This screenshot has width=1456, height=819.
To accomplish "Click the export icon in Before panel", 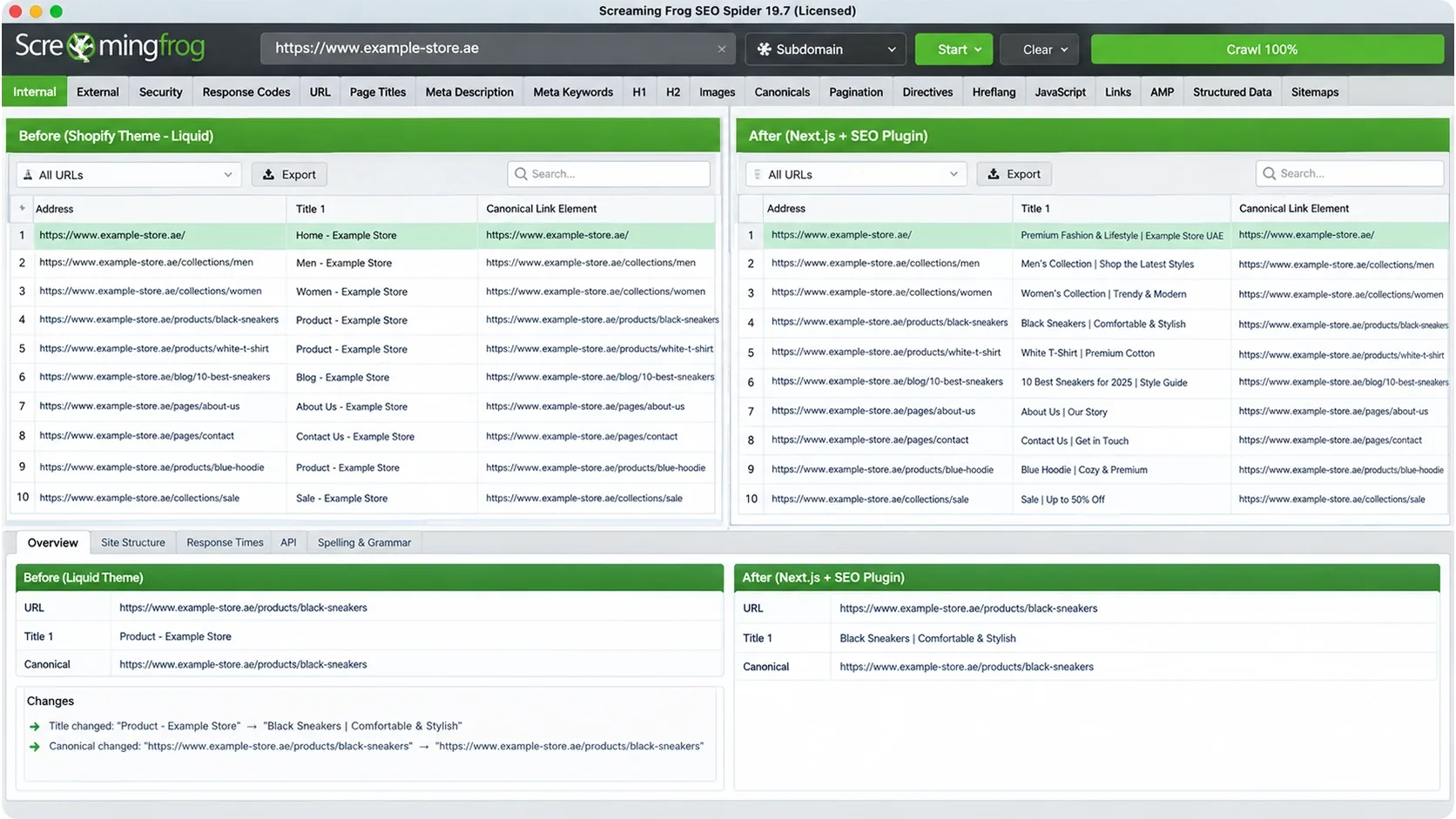I will coord(268,175).
